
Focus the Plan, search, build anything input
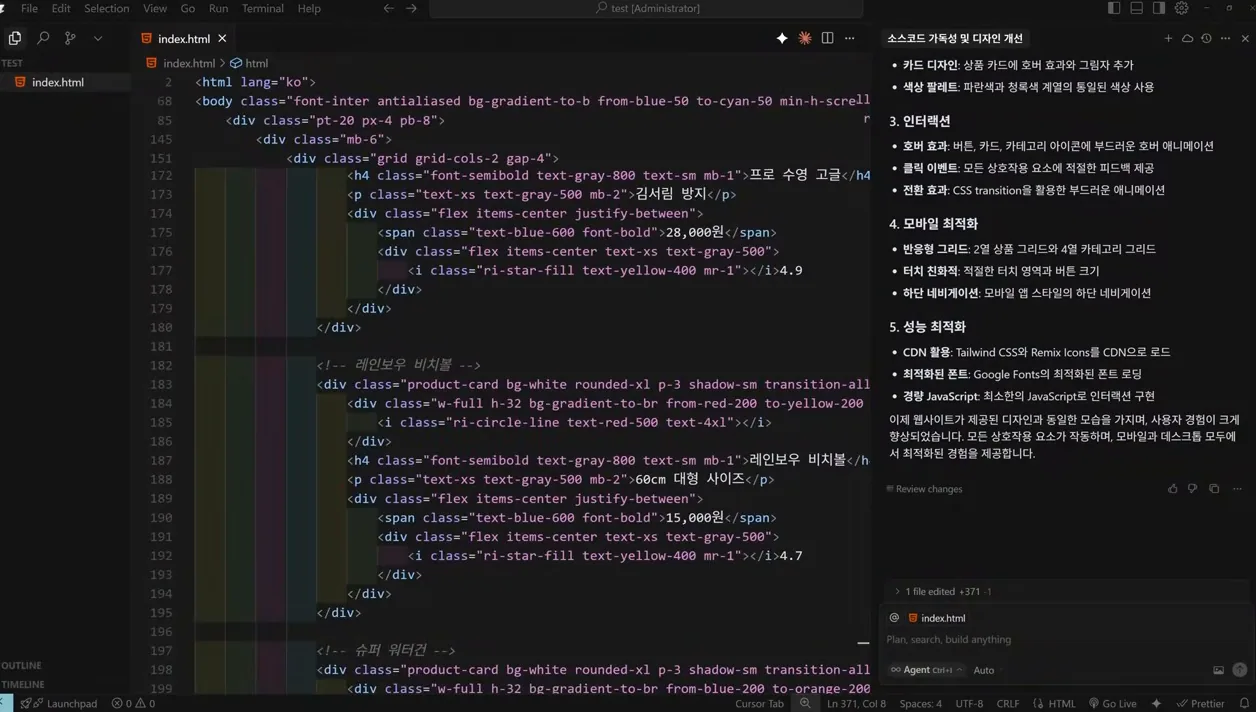click(x=1065, y=639)
